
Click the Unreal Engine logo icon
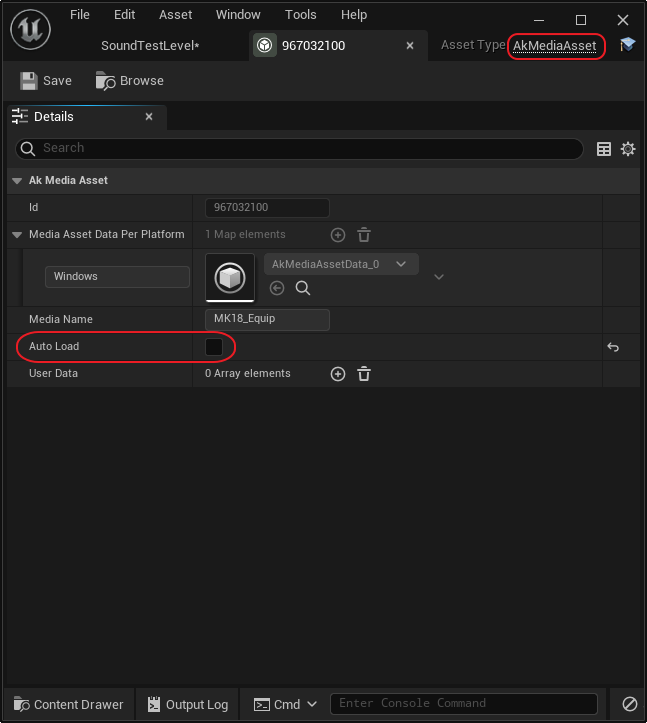tap(30, 30)
